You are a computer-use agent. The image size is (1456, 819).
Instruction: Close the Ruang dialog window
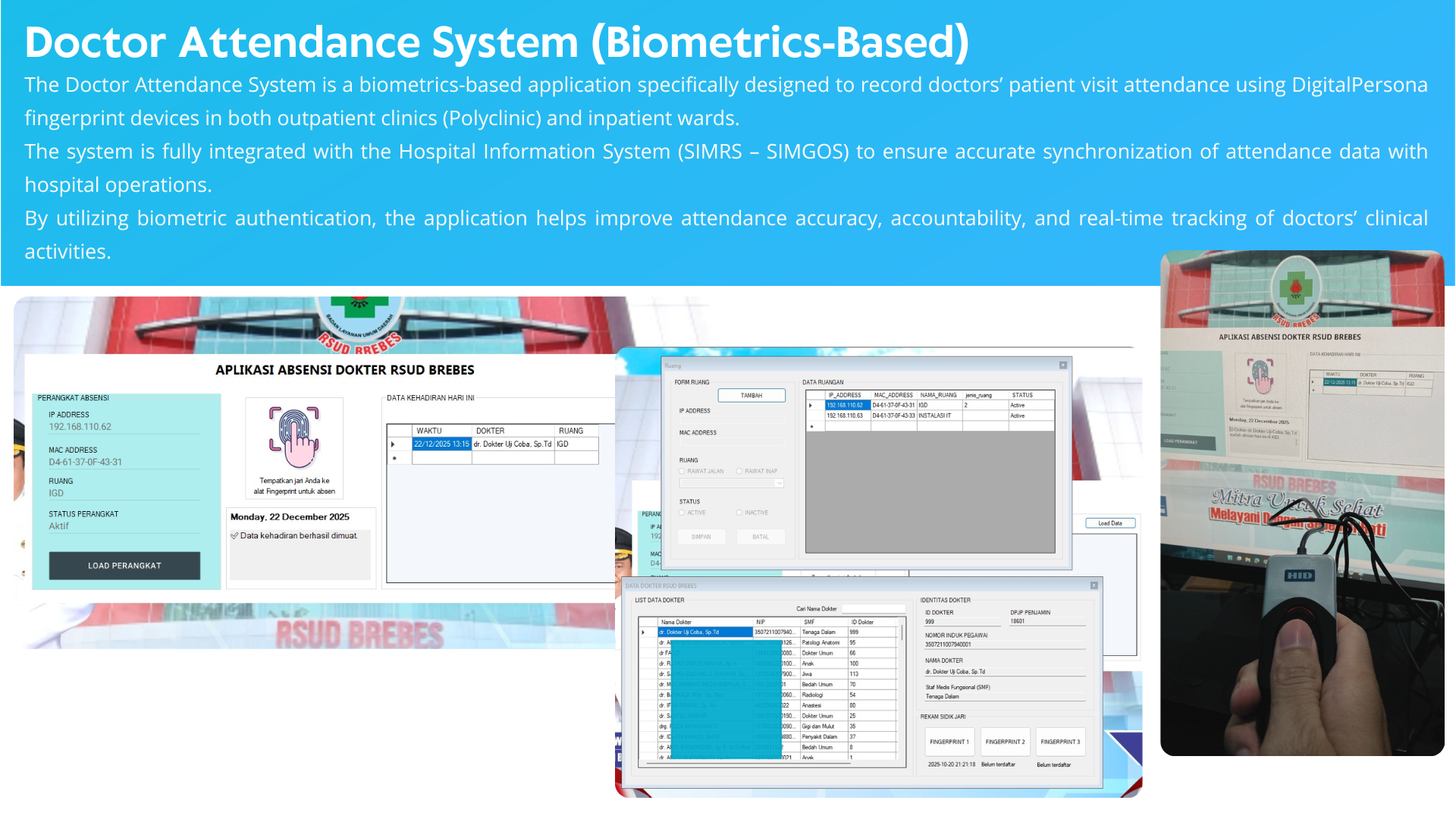click(x=1063, y=366)
